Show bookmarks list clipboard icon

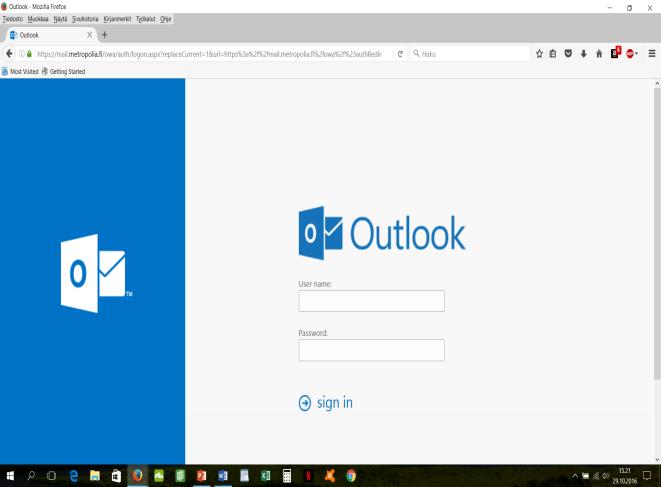pos(553,54)
